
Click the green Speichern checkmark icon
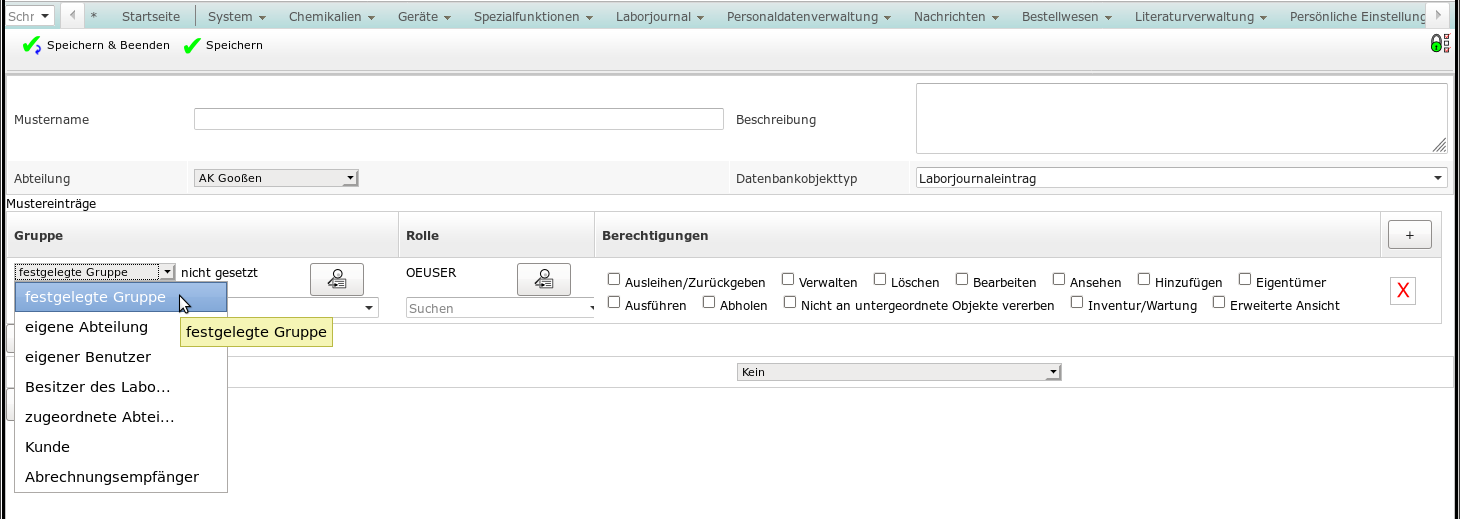pyautogui.click(x=193, y=46)
